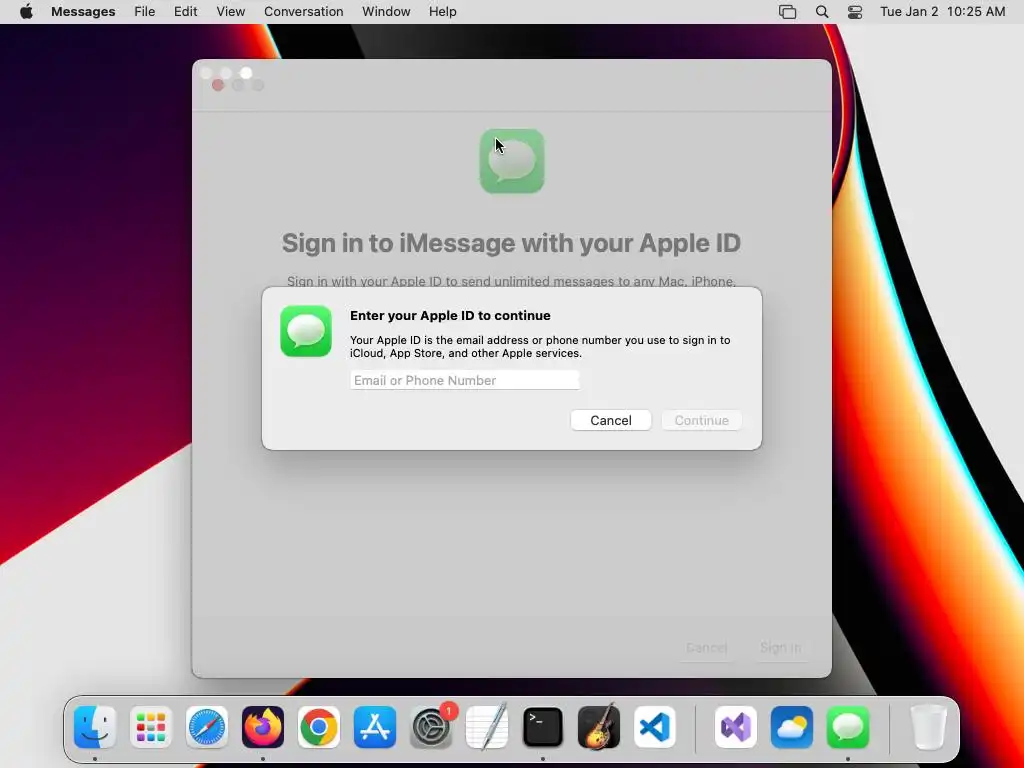Click Cancel in the Apple ID dialog
1024x768 pixels.
pyautogui.click(x=611, y=421)
